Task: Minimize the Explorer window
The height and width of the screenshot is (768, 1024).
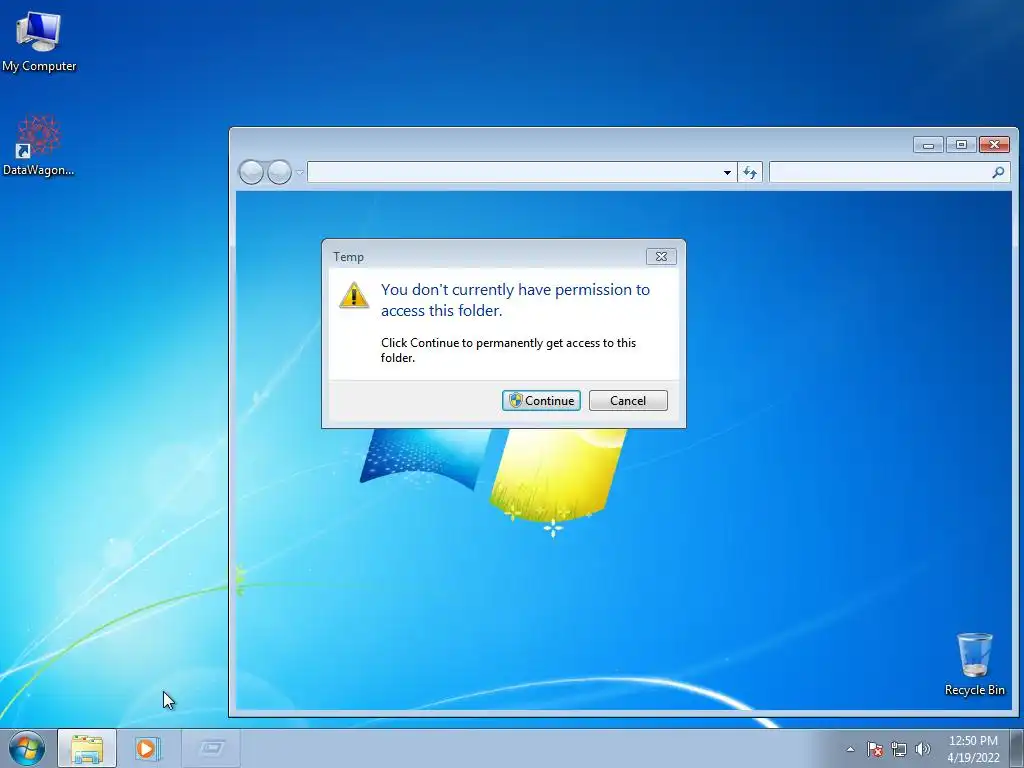Action: [928, 144]
